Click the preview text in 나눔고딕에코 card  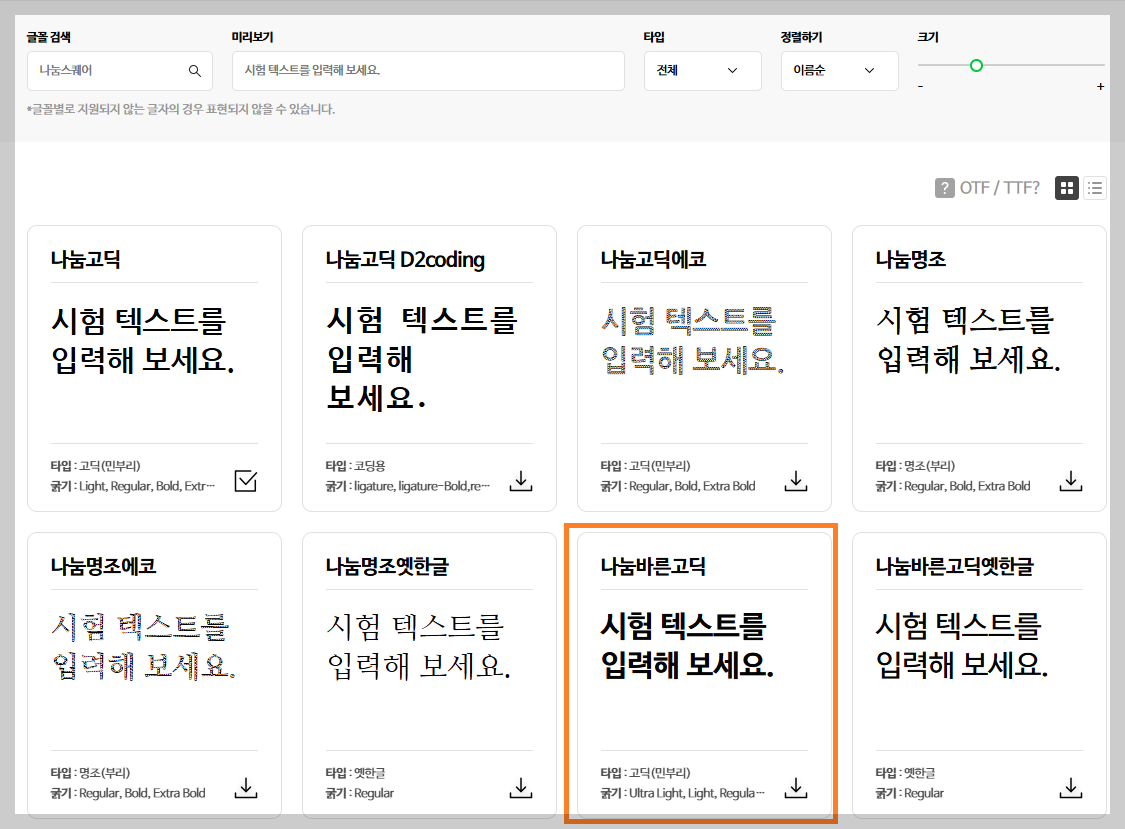[x=692, y=340]
